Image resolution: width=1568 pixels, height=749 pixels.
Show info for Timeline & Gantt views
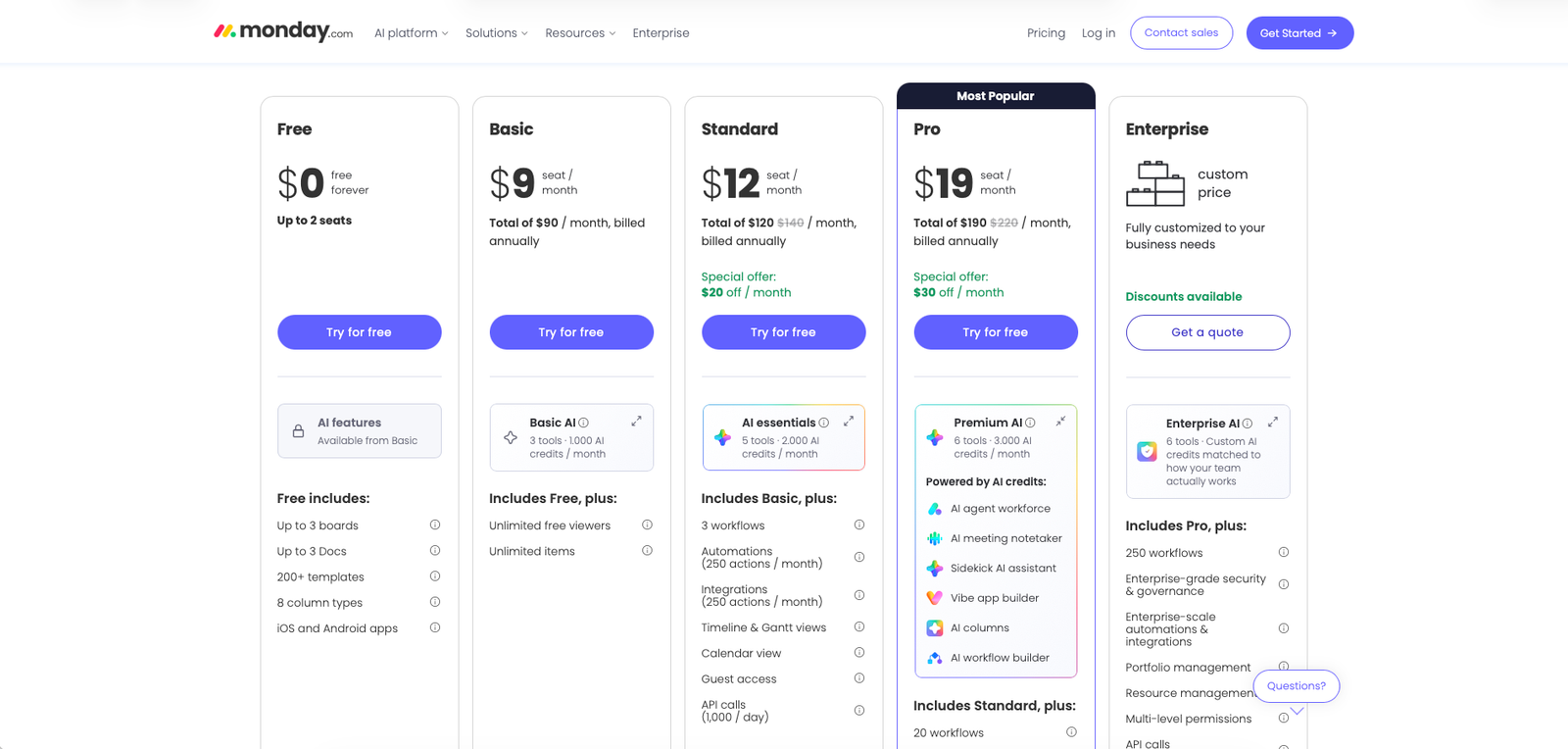[859, 626]
